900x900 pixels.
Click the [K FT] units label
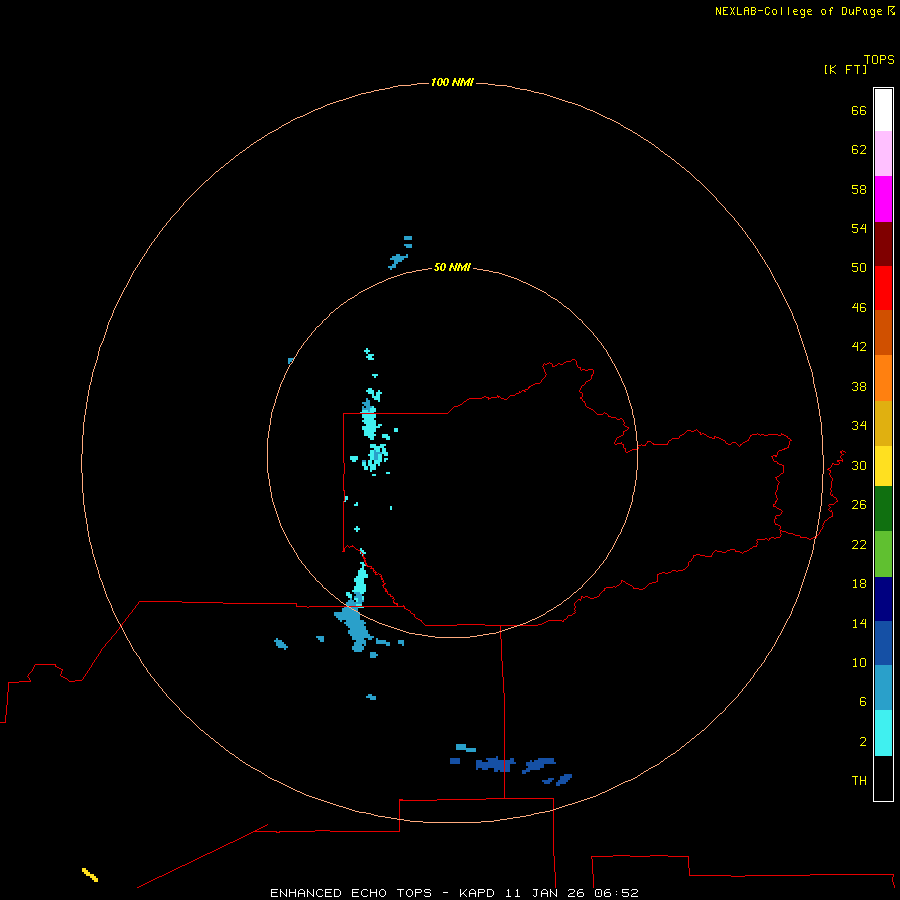pos(845,69)
